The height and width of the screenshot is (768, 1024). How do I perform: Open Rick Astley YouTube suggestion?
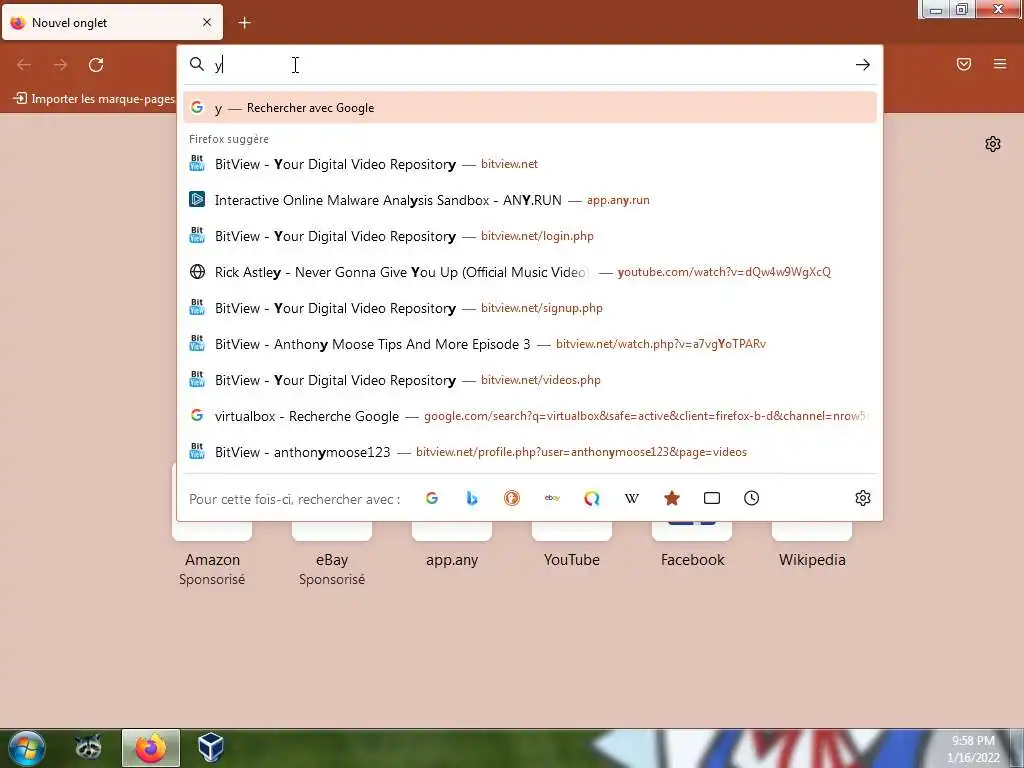click(530, 272)
